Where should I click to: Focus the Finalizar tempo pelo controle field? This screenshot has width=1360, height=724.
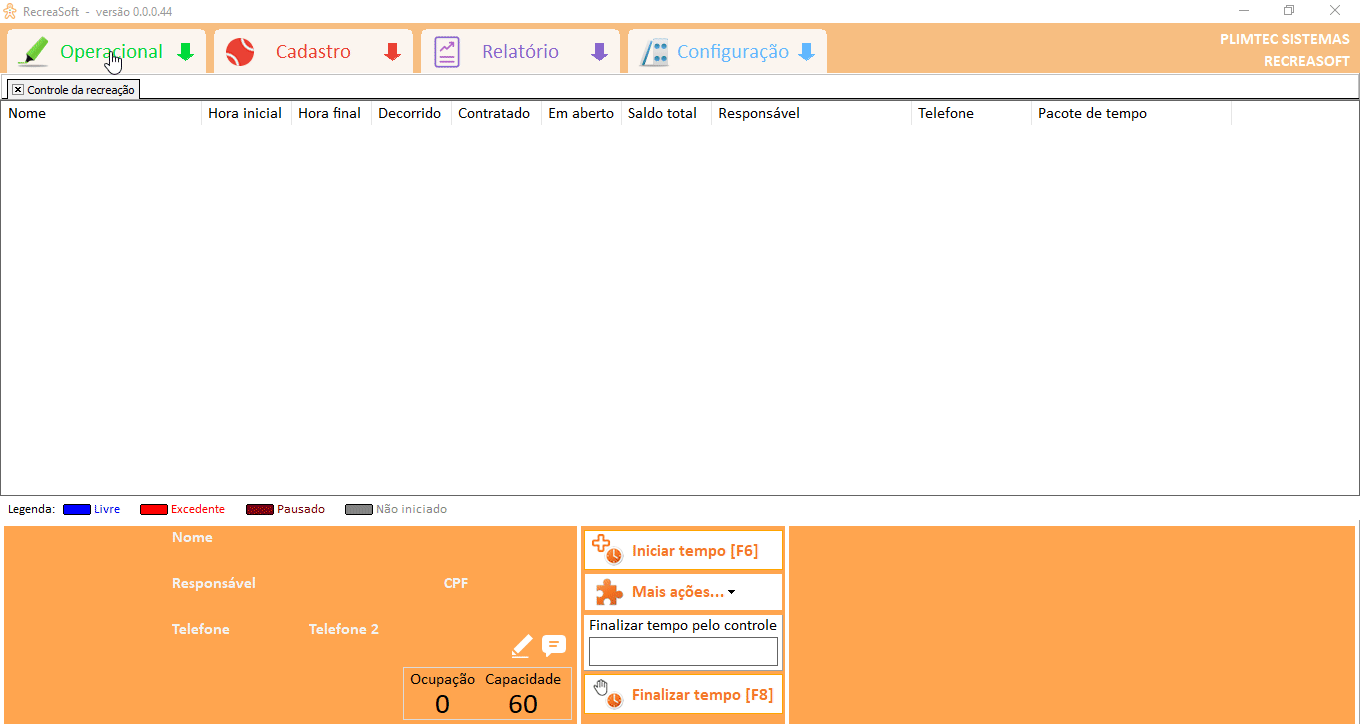(x=683, y=652)
